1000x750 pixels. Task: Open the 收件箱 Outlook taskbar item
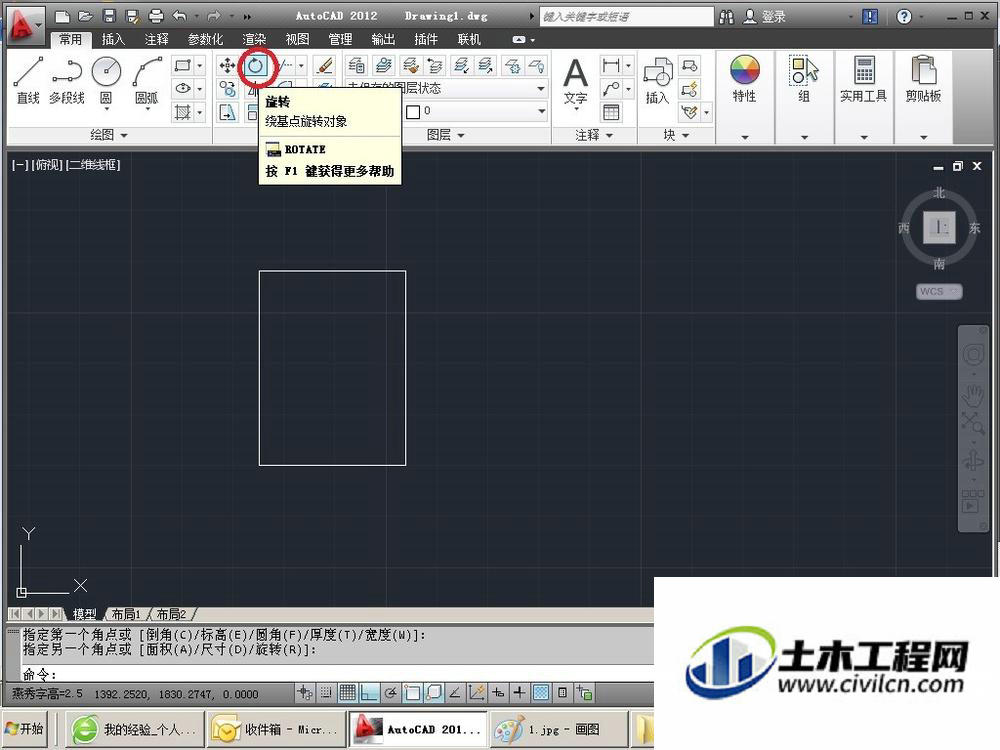pos(276,729)
